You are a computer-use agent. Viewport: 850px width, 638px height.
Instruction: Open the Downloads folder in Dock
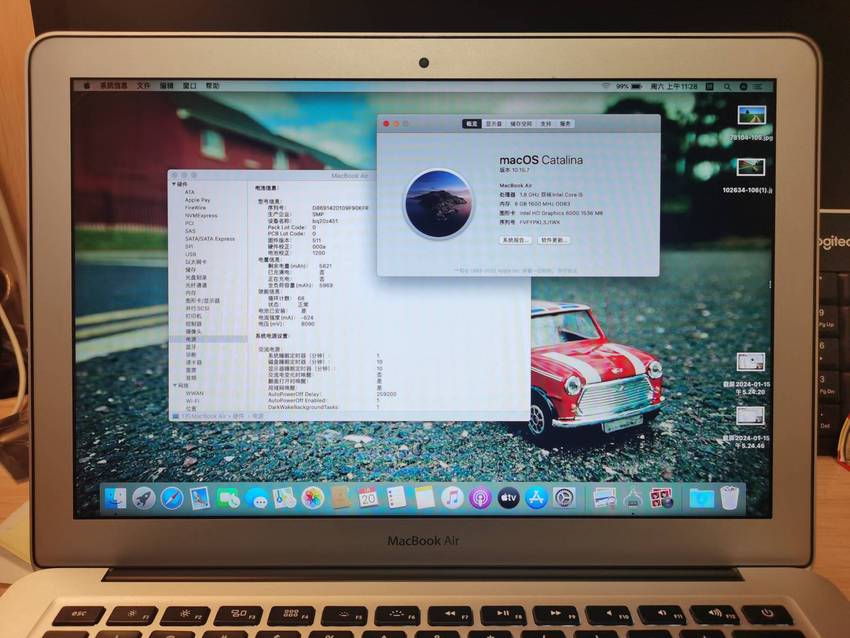(x=701, y=498)
